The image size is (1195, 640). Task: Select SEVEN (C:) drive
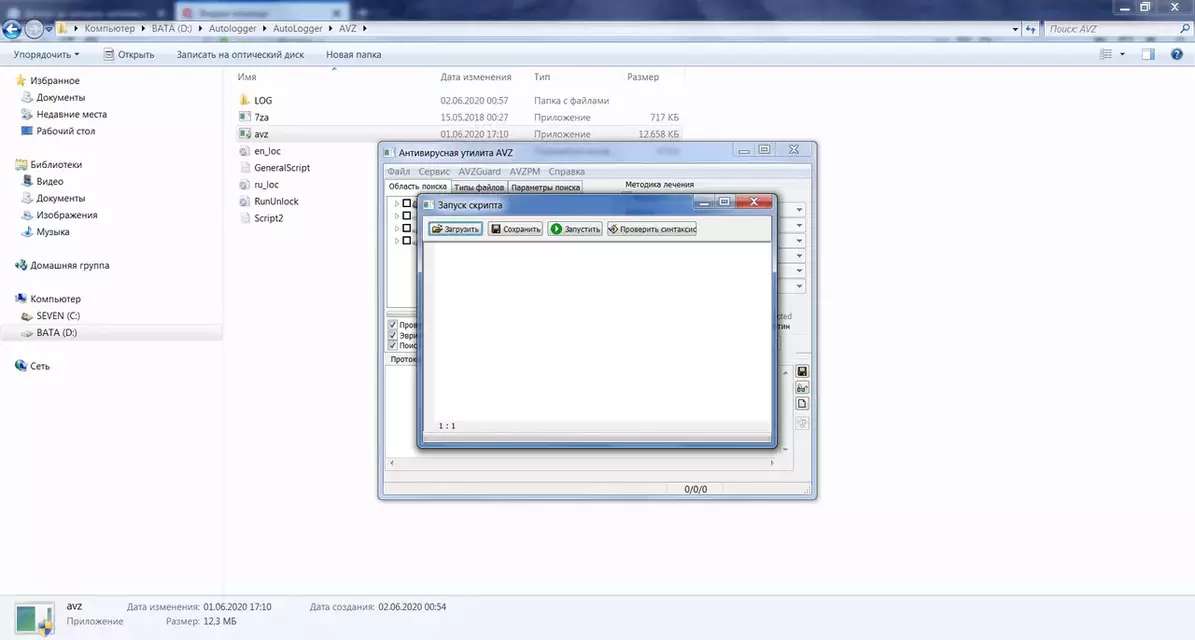[58, 315]
